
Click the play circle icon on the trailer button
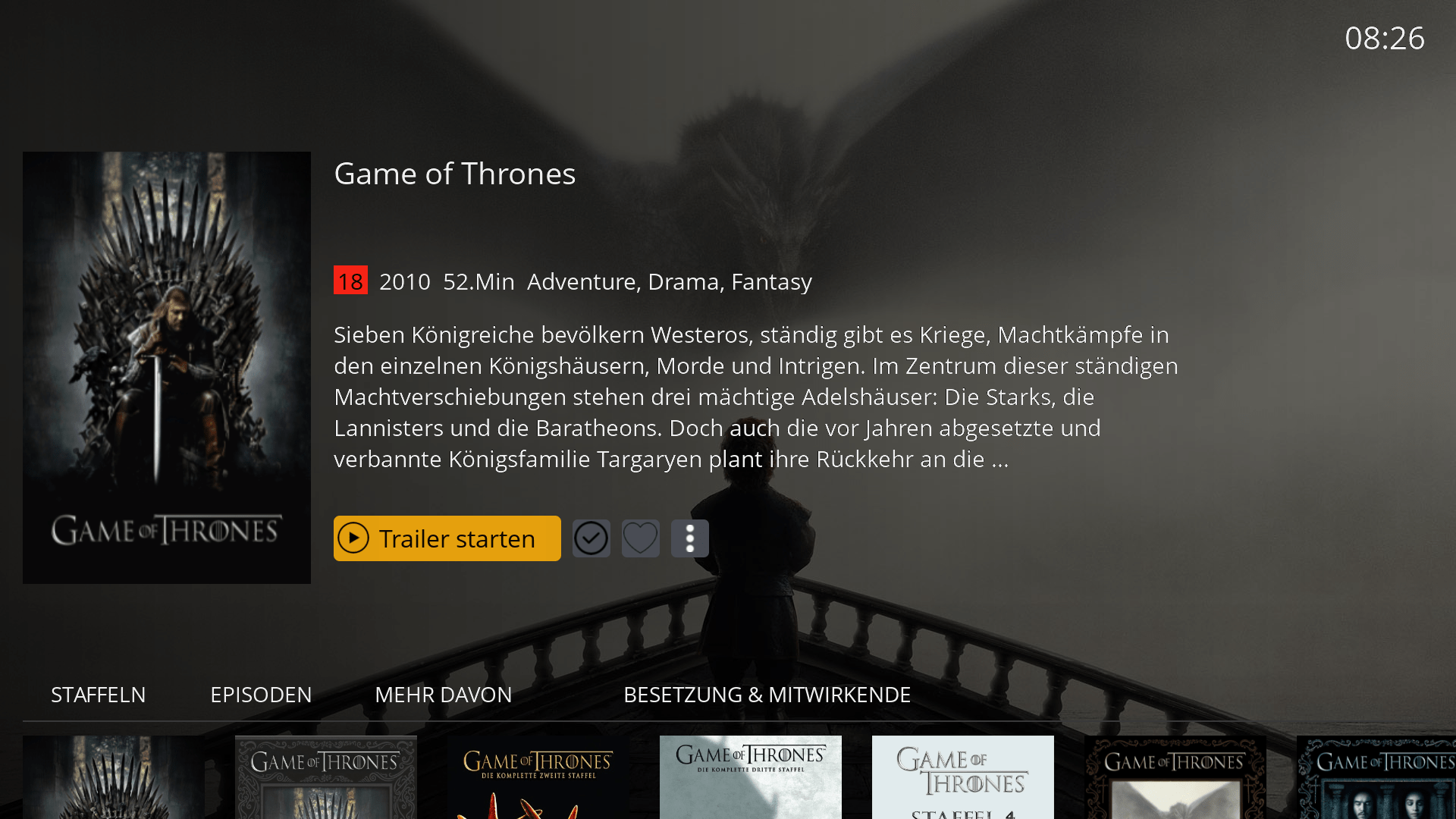click(x=353, y=538)
